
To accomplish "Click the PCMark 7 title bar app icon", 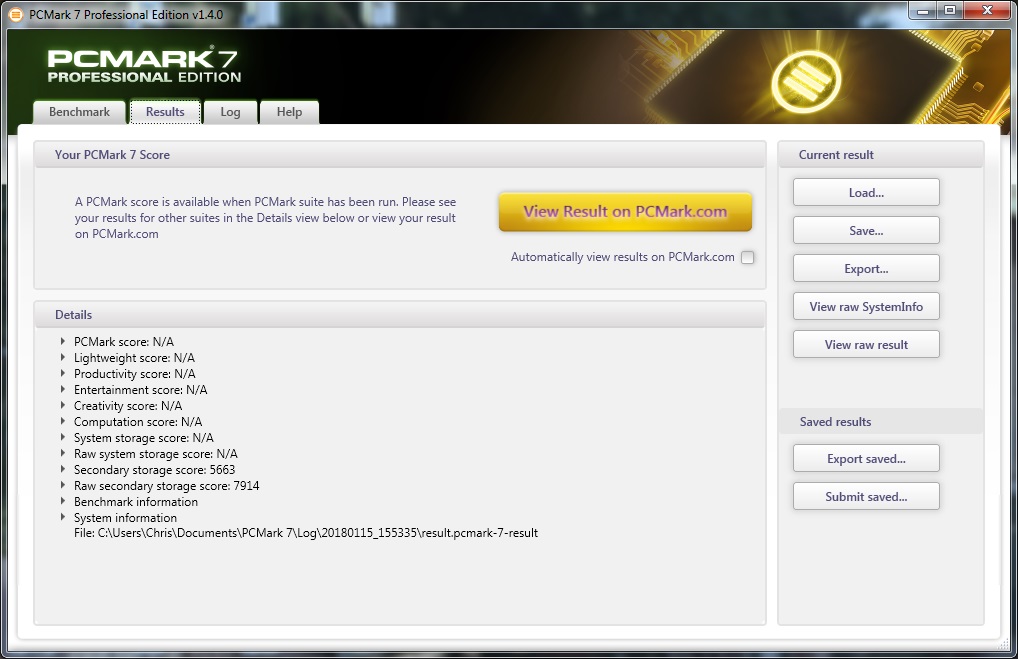I will [15, 14].
